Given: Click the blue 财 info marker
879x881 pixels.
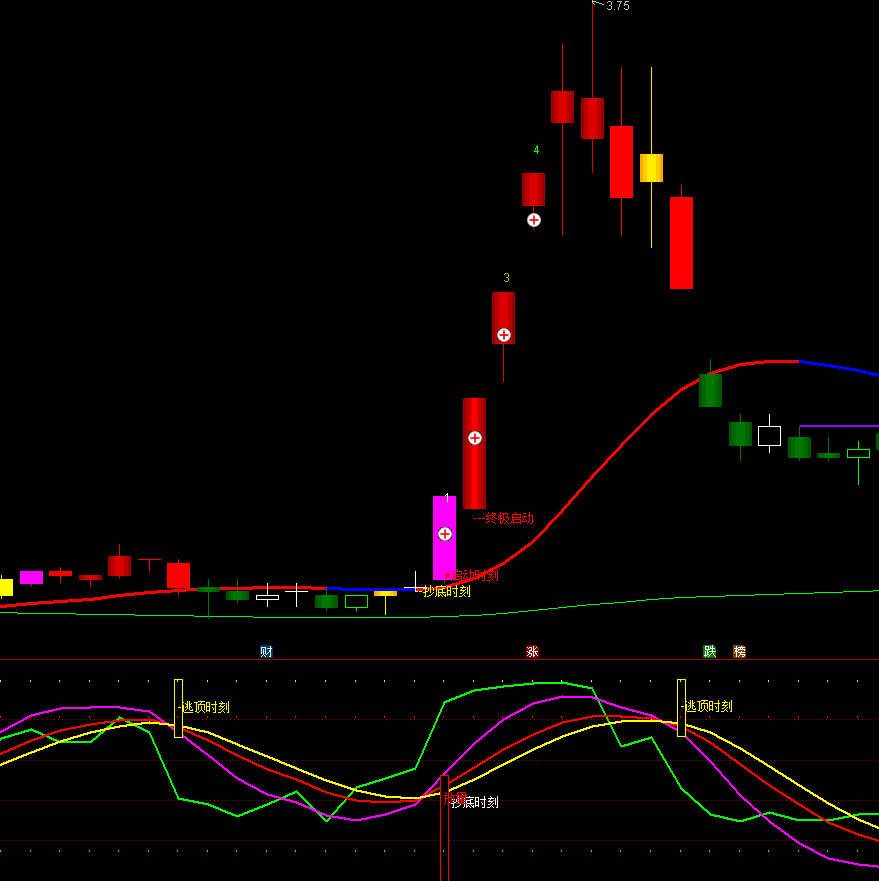Looking at the screenshot, I should [266, 652].
